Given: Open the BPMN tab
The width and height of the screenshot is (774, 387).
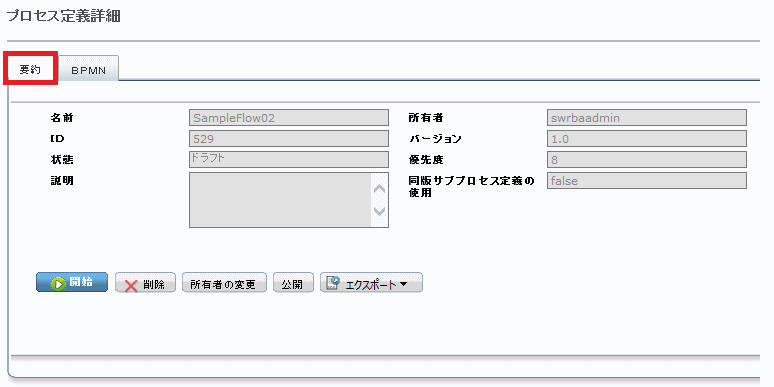Looking at the screenshot, I should [88, 70].
